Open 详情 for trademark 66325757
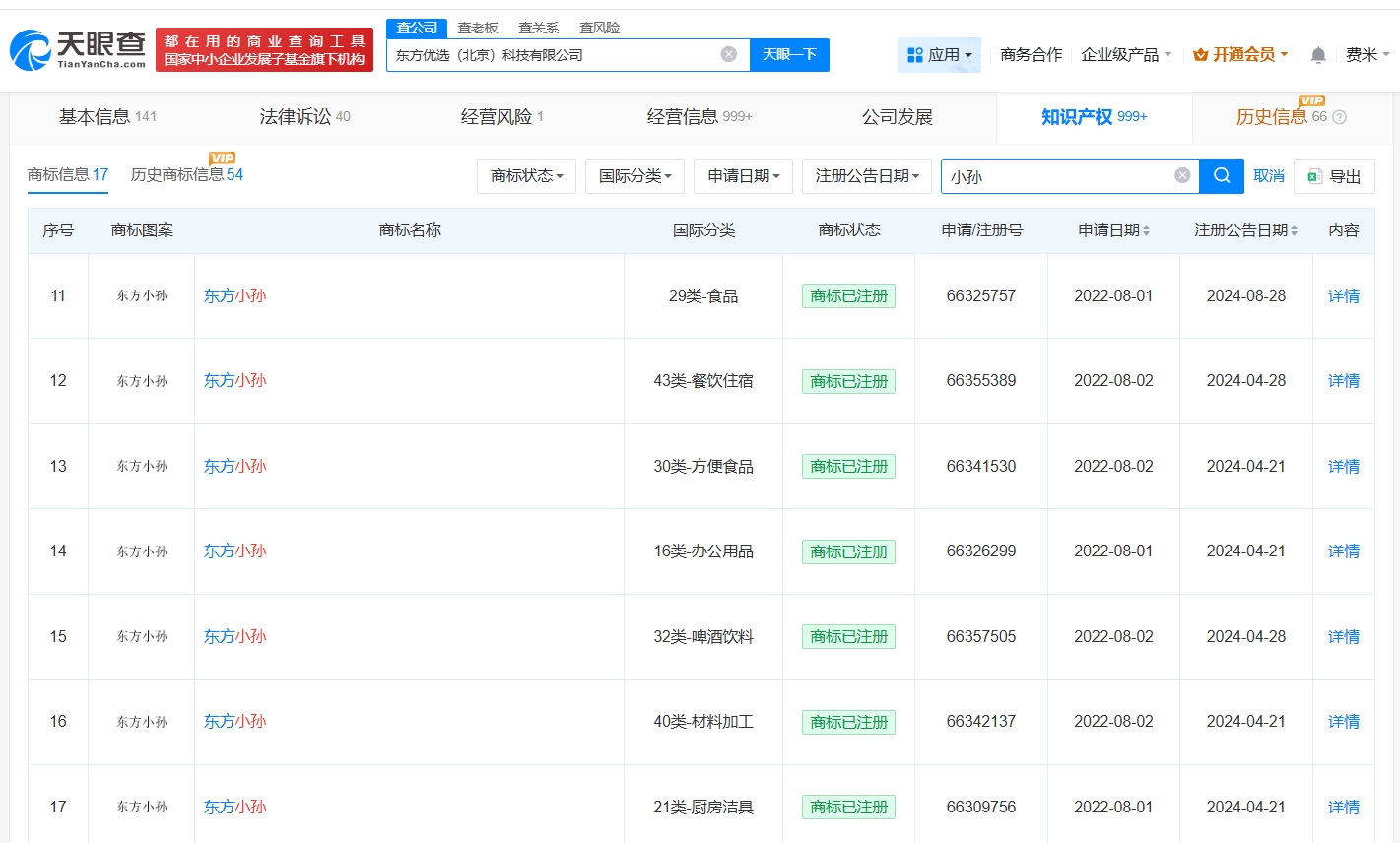The height and width of the screenshot is (843, 1400). 1343,296
